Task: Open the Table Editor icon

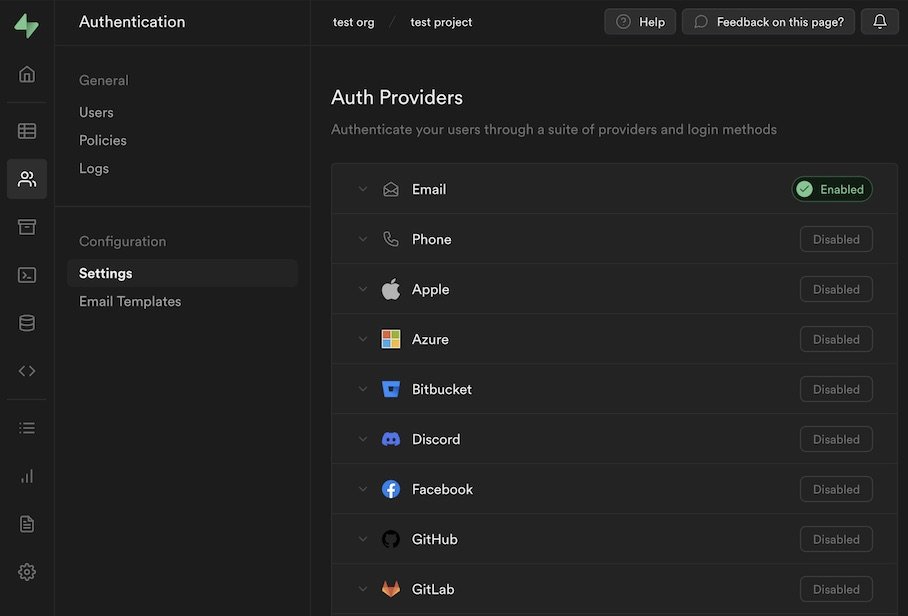Action: click(27, 131)
